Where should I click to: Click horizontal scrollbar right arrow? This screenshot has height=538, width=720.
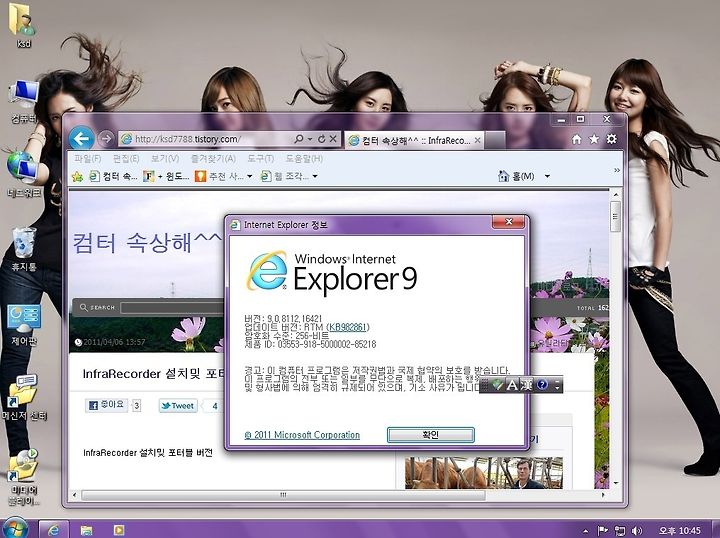[603, 495]
